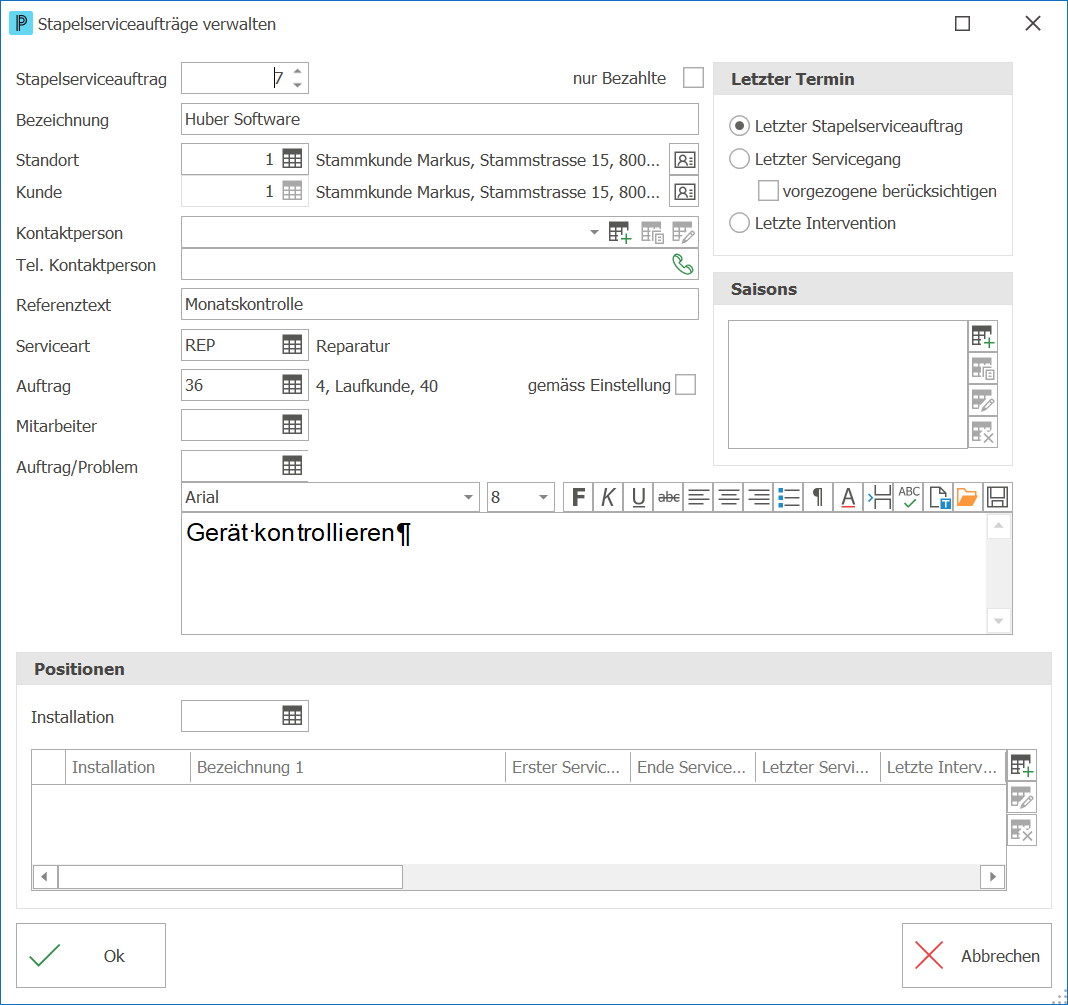This screenshot has width=1068, height=1005.
Task: Open a text file with folder icon
Action: (x=967, y=498)
